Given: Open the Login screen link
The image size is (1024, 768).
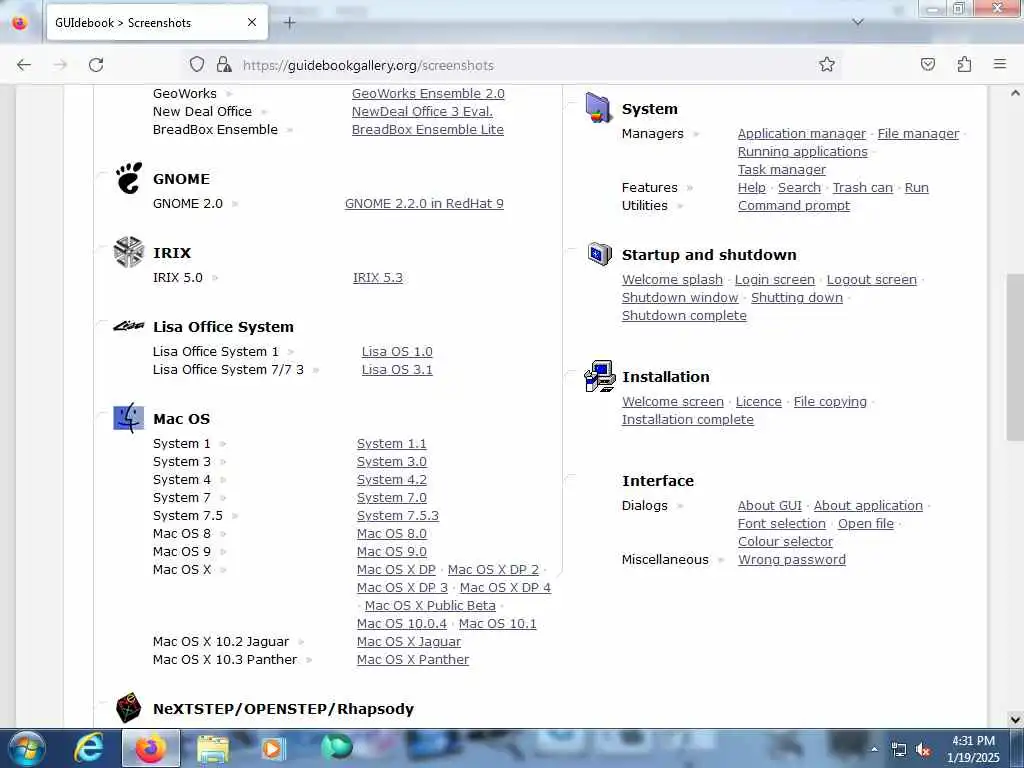Looking at the screenshot, I should (x=775, y=280).
